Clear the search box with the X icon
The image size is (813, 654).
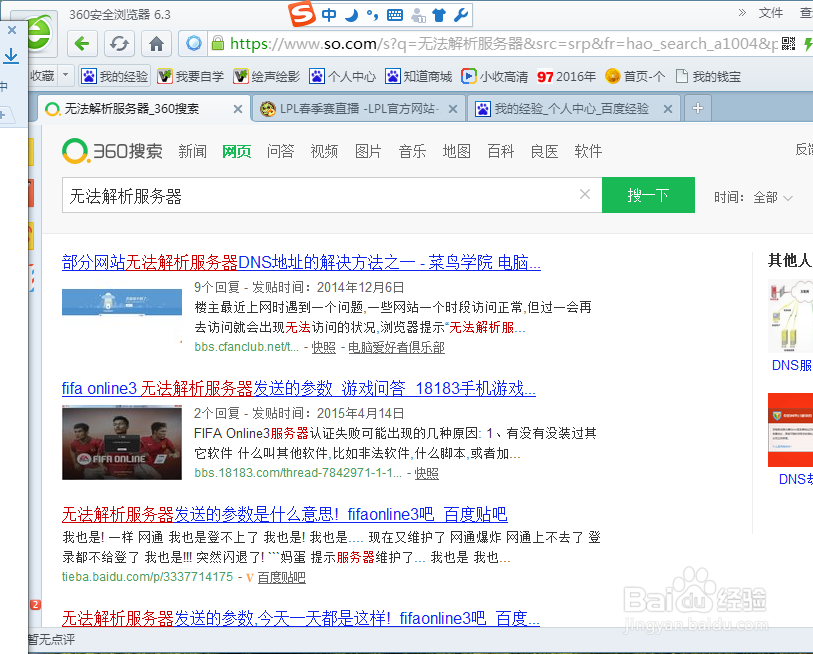coord(585,196)
